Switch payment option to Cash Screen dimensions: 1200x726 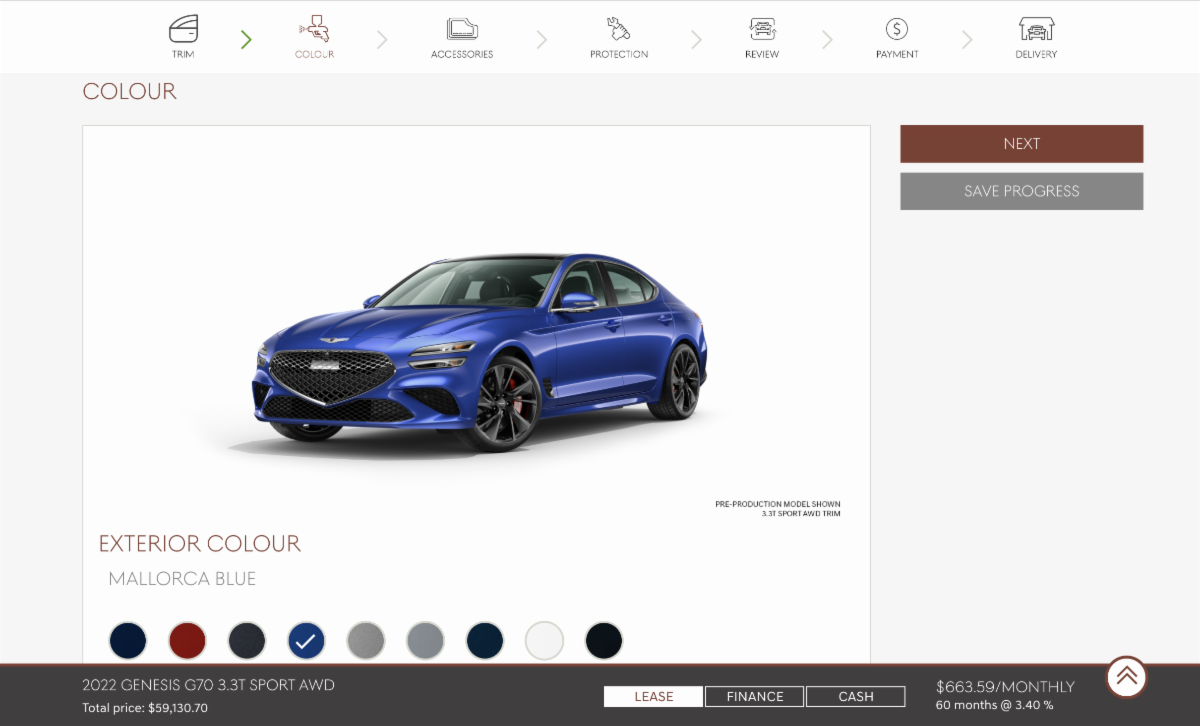[x=856, y=696]
